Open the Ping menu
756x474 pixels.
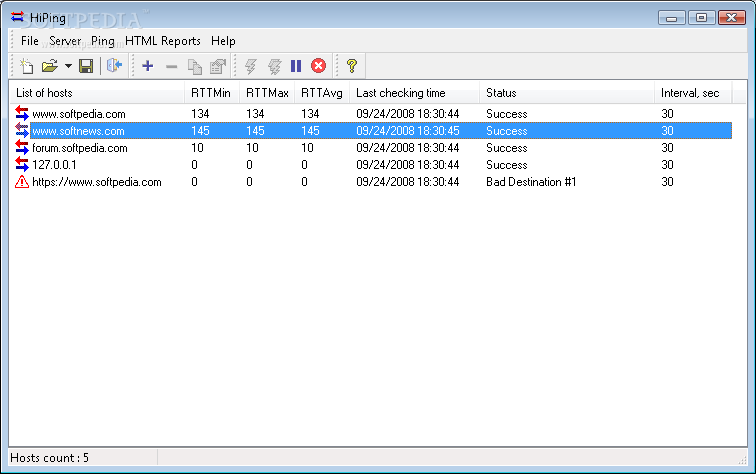tap(103, 41)
